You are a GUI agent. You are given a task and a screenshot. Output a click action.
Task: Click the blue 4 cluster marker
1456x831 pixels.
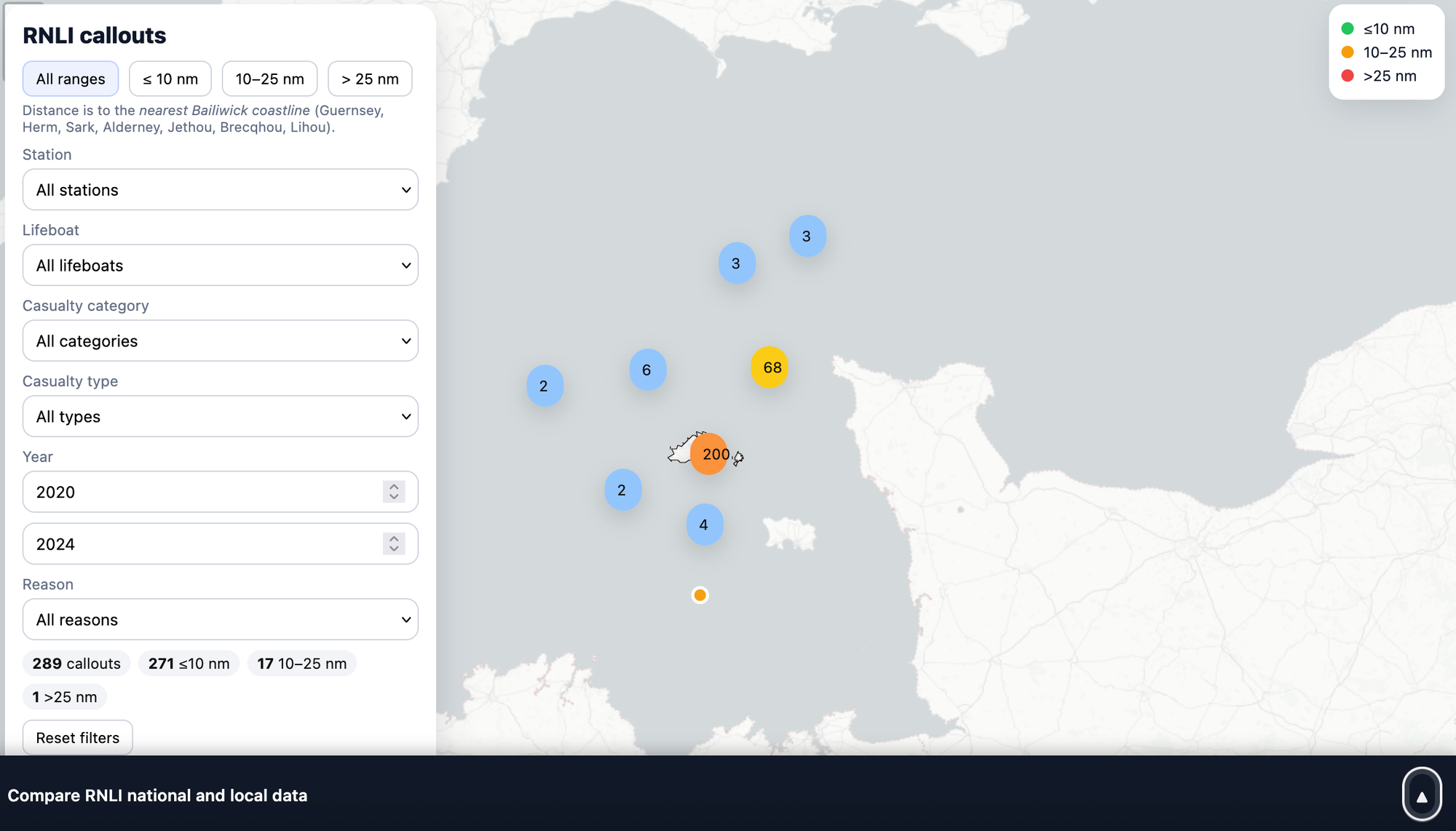pos(704,525)
